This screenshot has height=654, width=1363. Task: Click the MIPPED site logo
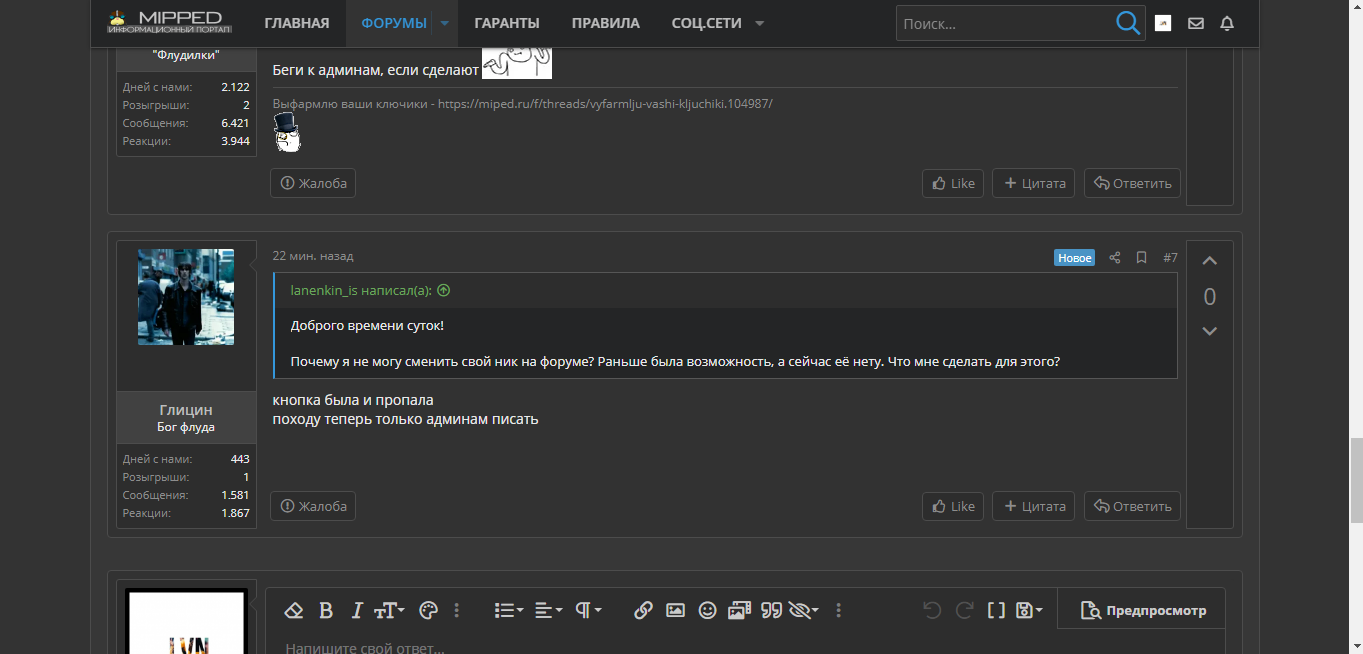click(x=169, y=21)
